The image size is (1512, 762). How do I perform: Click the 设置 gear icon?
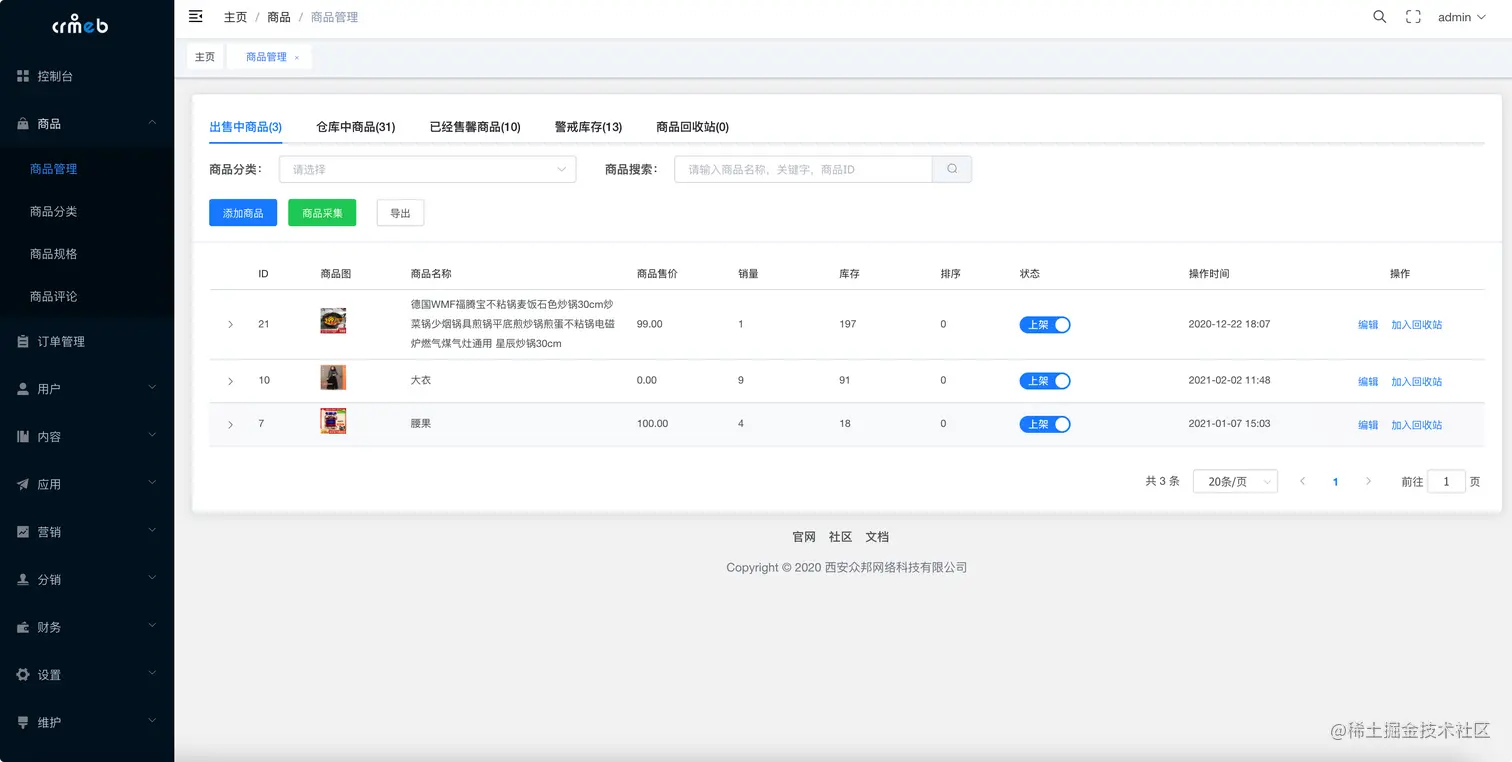pyautogui.click(x=23, y=675)
